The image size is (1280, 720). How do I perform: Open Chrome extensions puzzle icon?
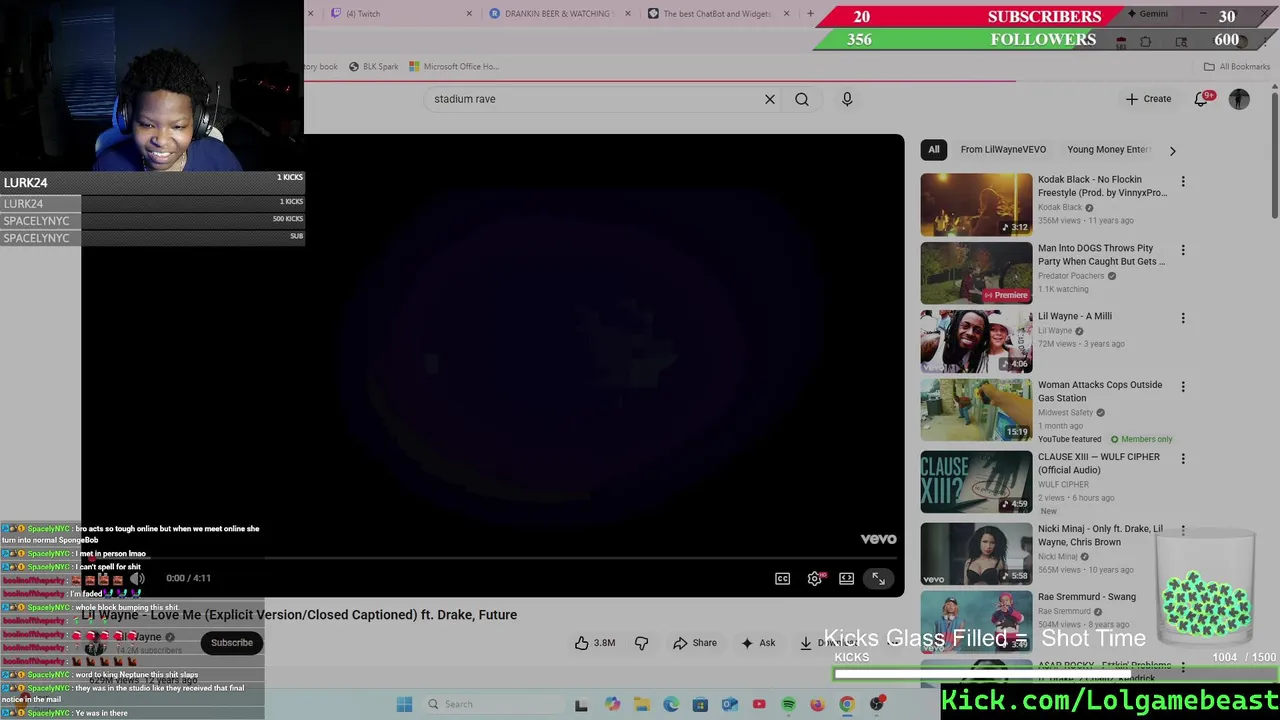pos(1145,42)
